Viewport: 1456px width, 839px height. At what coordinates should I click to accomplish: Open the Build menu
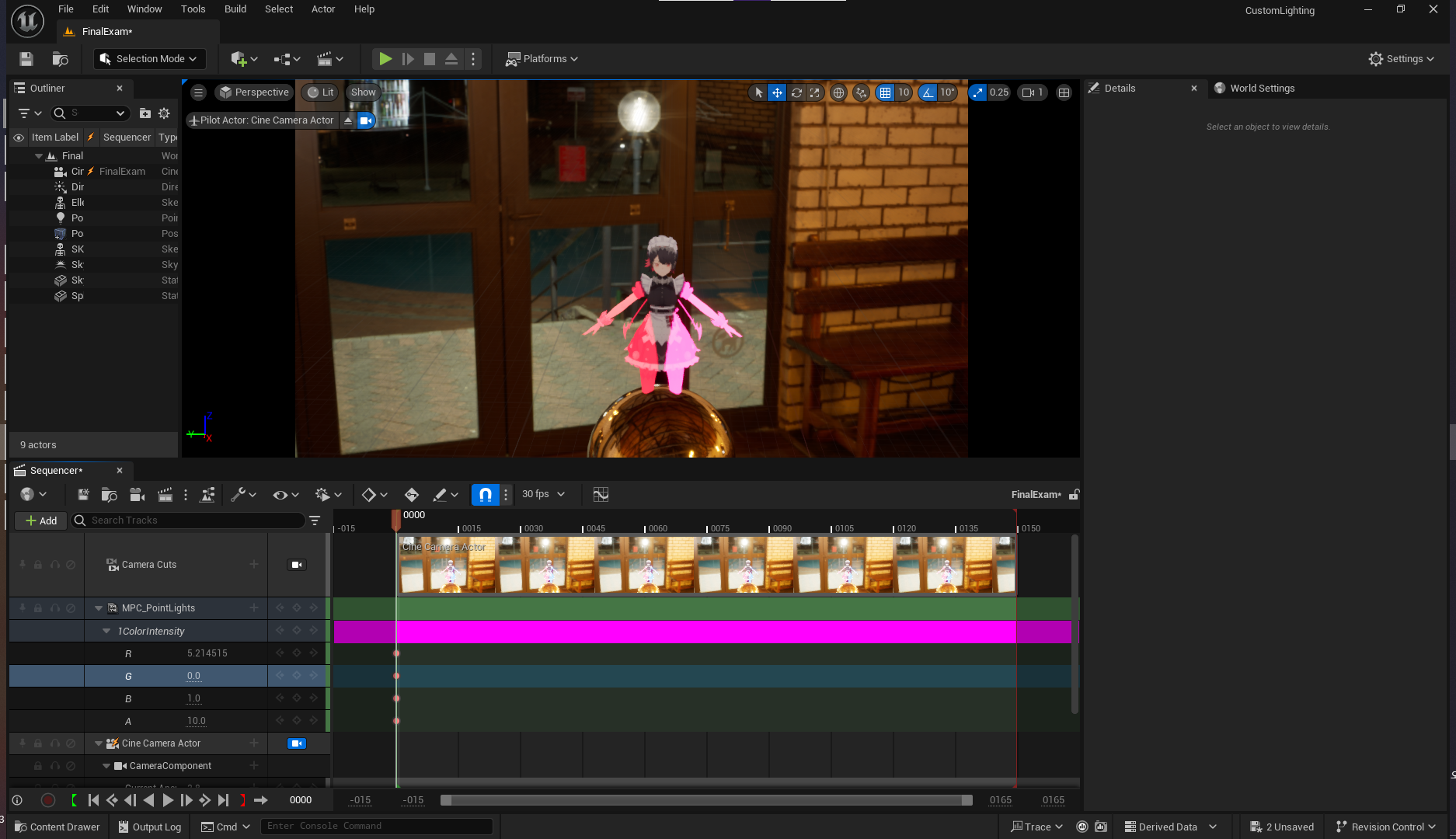pyautogui.click(x=235, y=9)
